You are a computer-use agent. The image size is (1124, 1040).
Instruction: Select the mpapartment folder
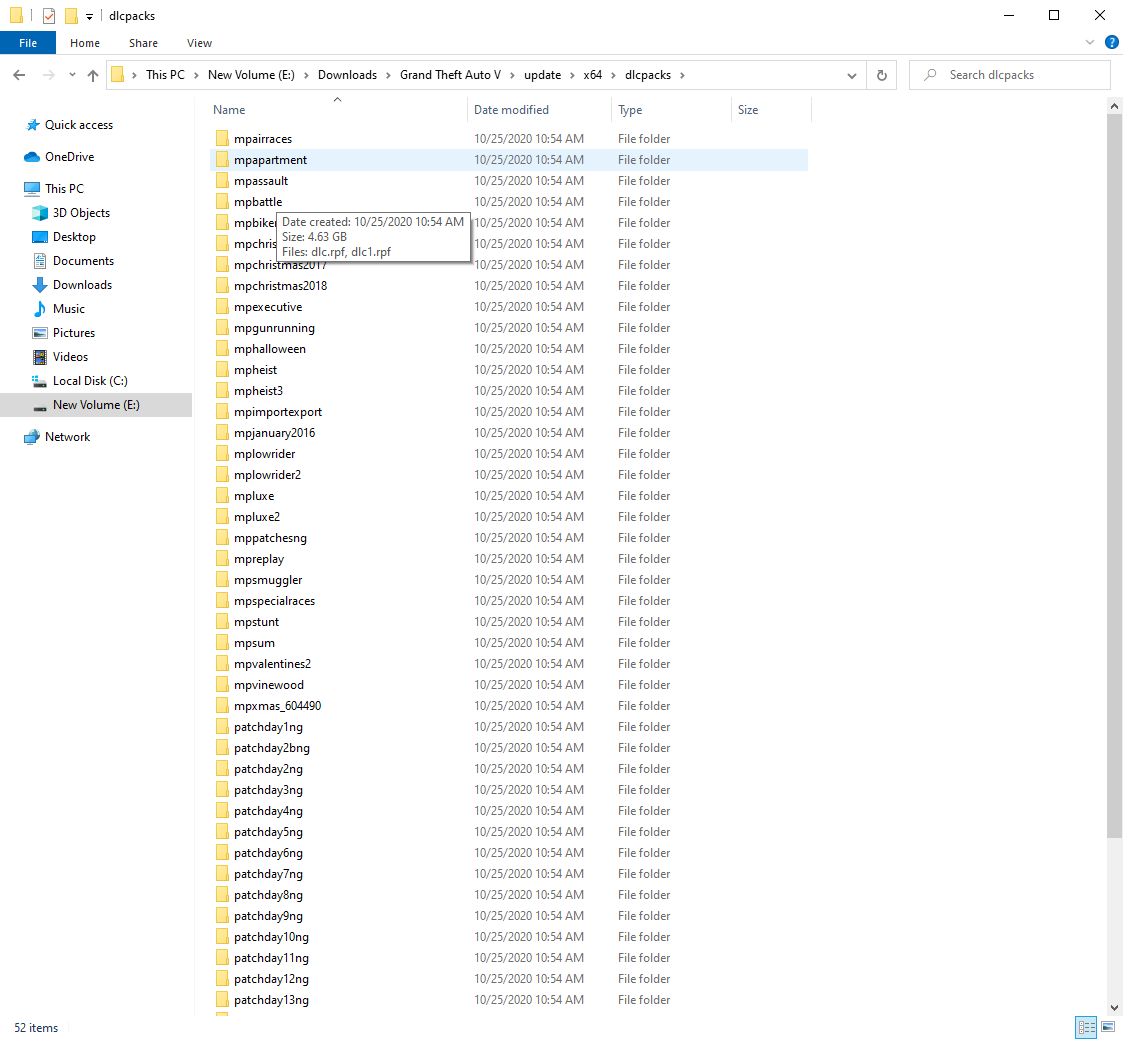(509, 160)
